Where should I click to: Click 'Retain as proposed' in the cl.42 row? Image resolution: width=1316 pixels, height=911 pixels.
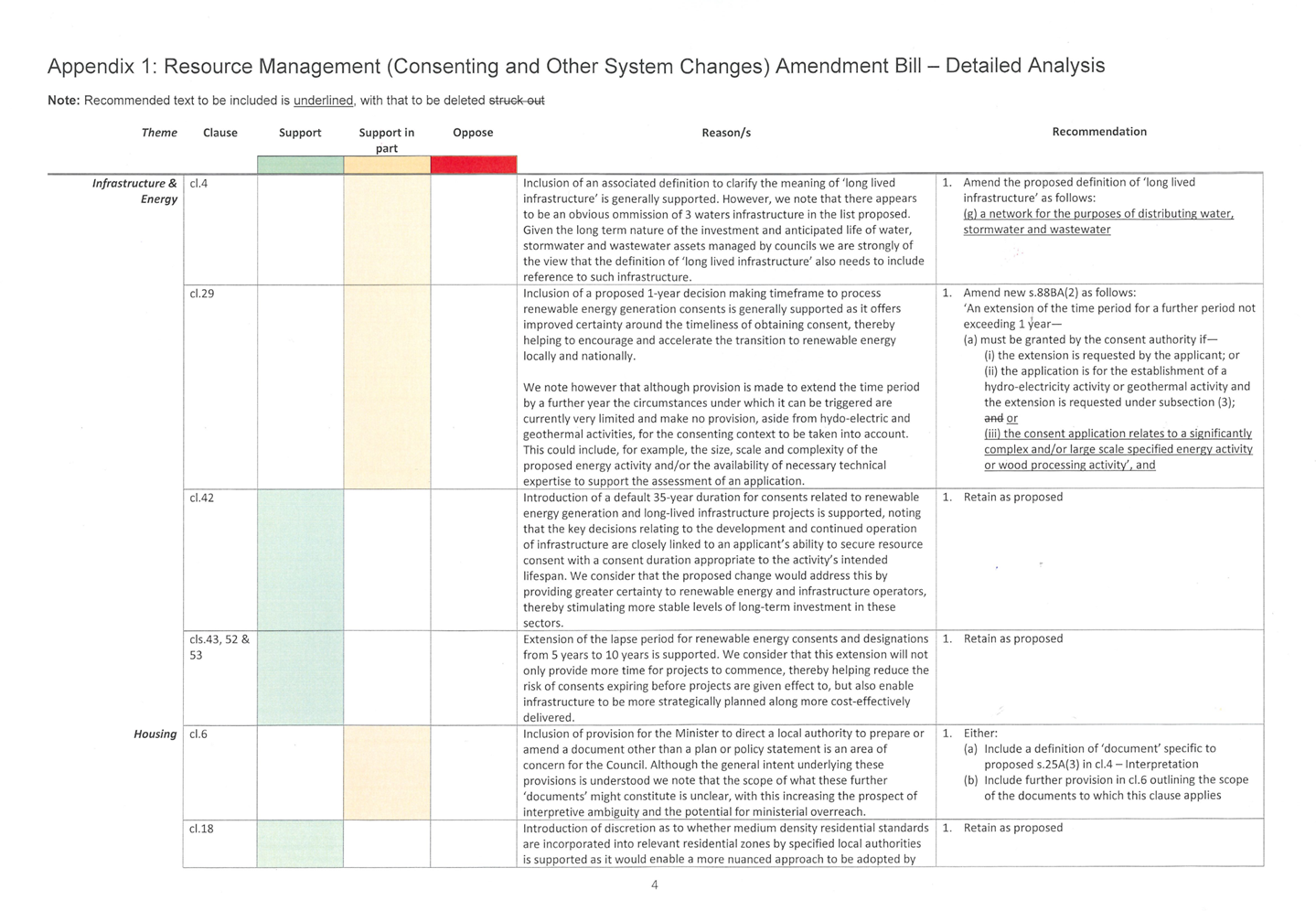(1013, 497)
